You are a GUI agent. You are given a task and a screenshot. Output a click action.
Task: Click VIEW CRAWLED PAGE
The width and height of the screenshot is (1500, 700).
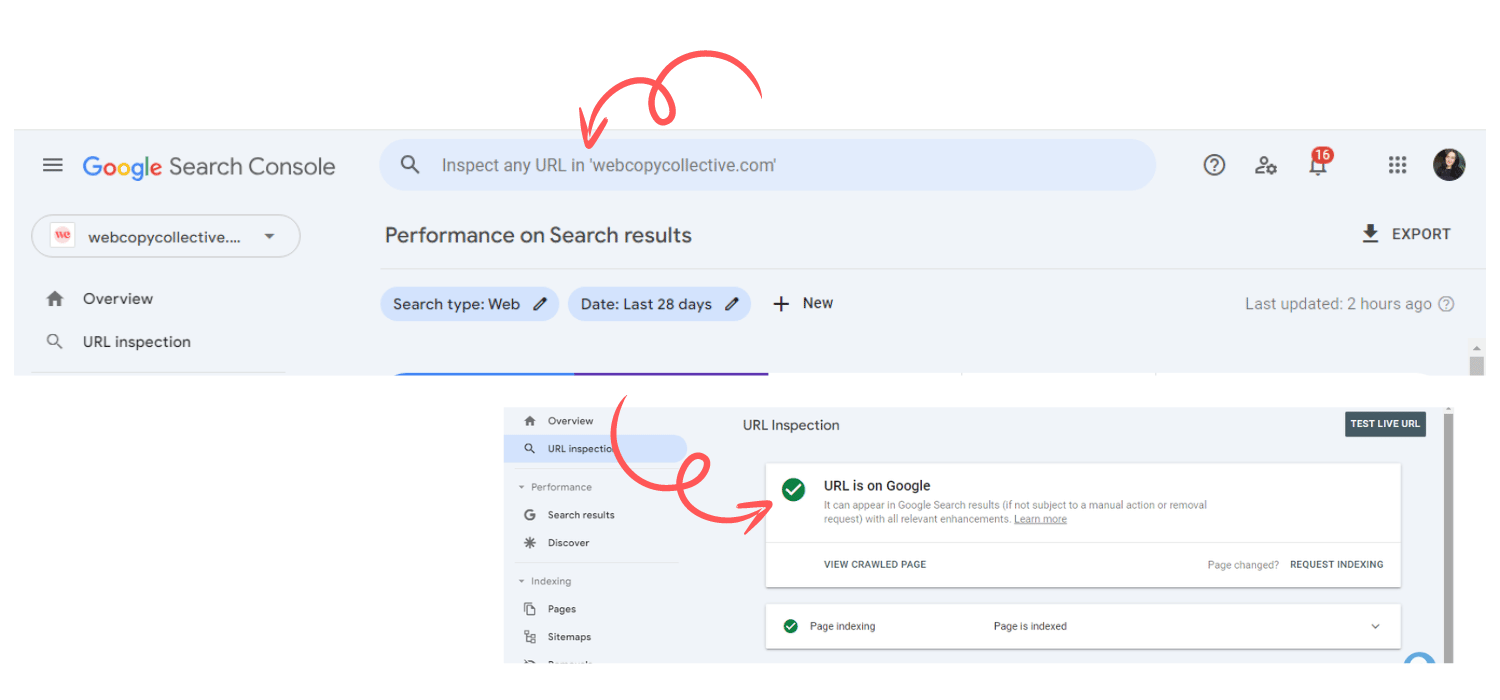[875, 564]
